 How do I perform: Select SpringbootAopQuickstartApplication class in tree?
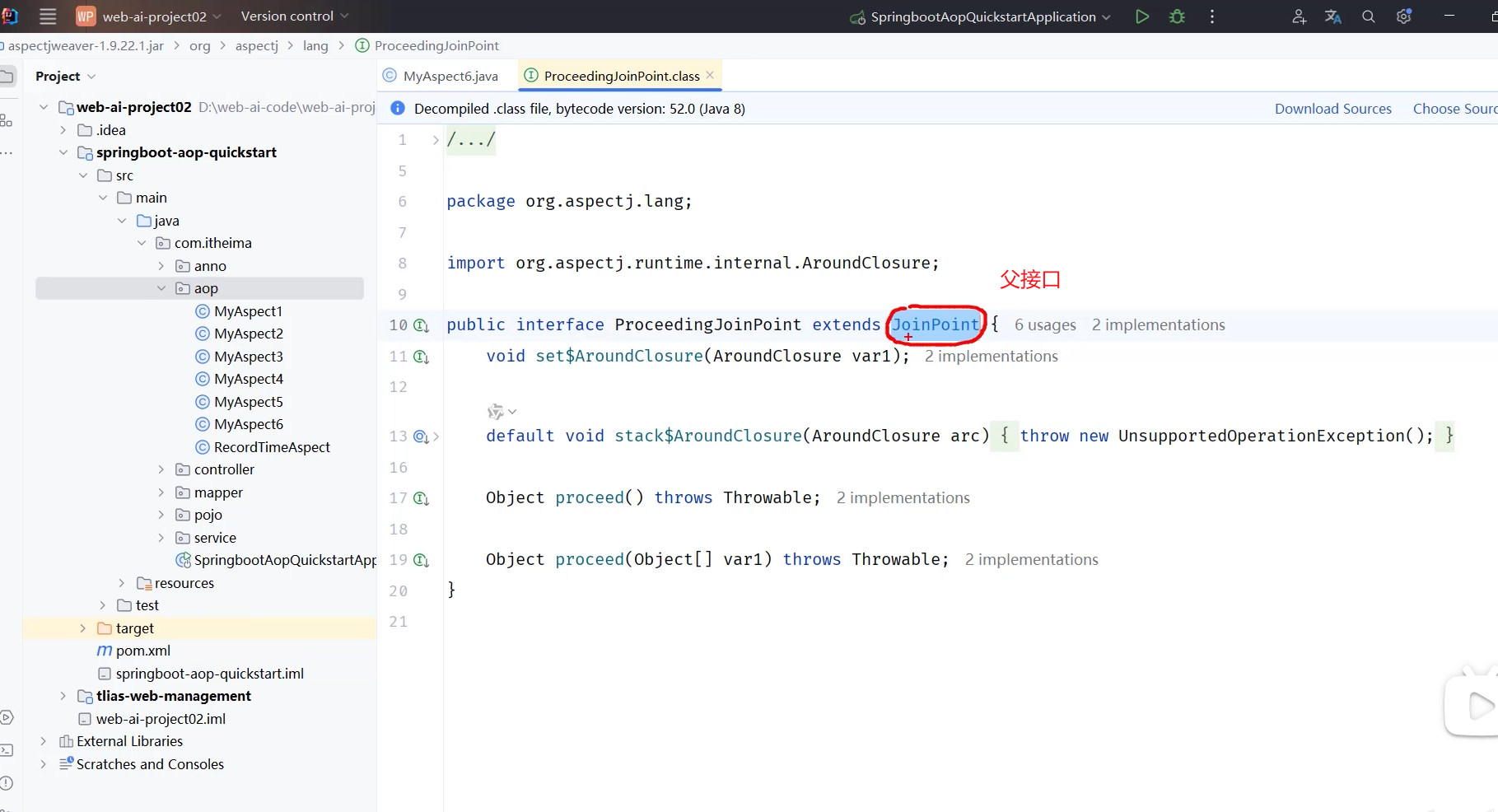coord(276,560)
